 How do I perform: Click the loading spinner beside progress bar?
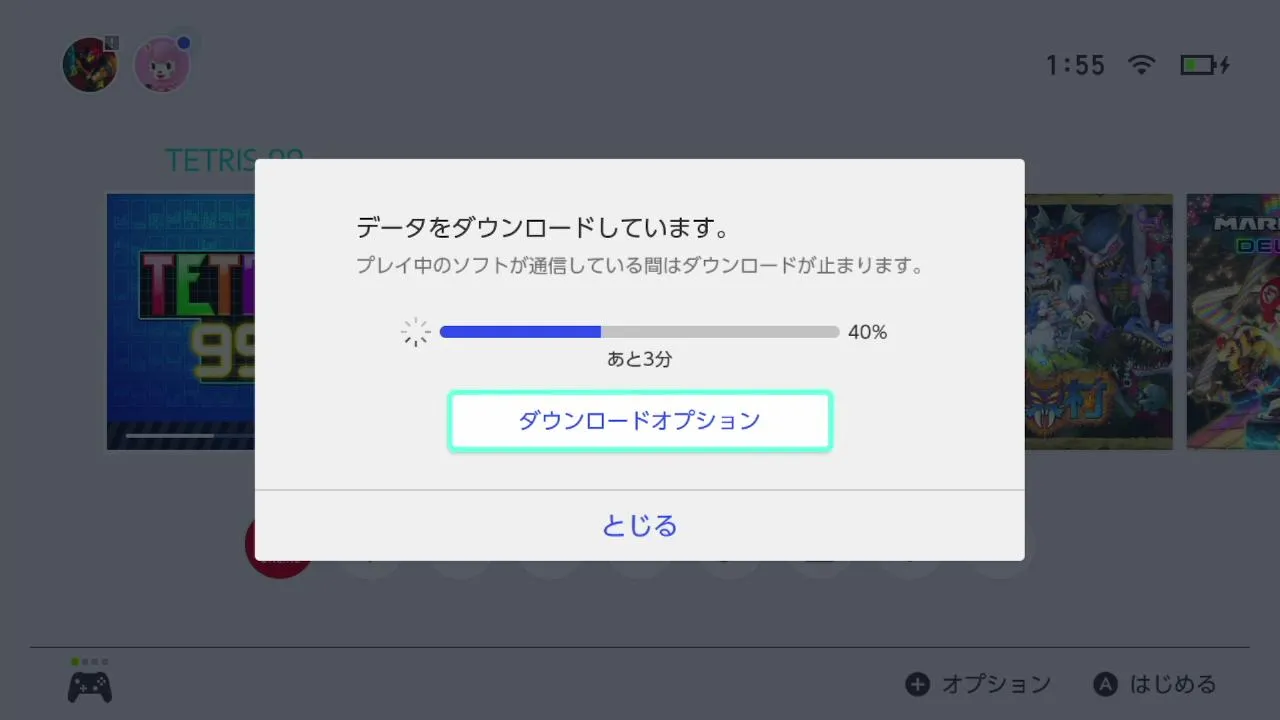(x=415, y=333)
